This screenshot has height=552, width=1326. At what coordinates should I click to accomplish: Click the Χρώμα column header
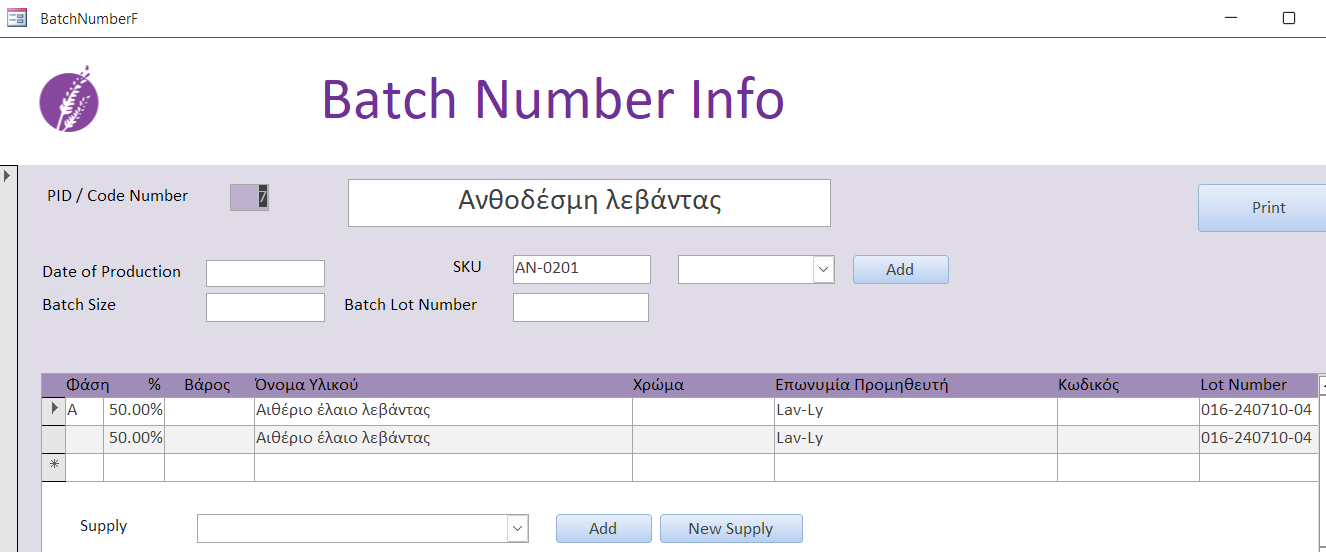pyautogui.click(x=658, y=385)
